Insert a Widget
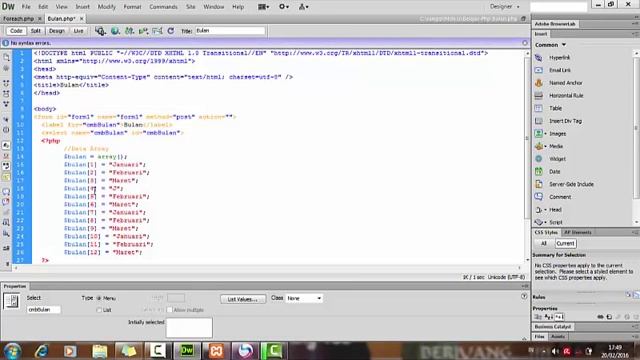 (x=557, y=159)
